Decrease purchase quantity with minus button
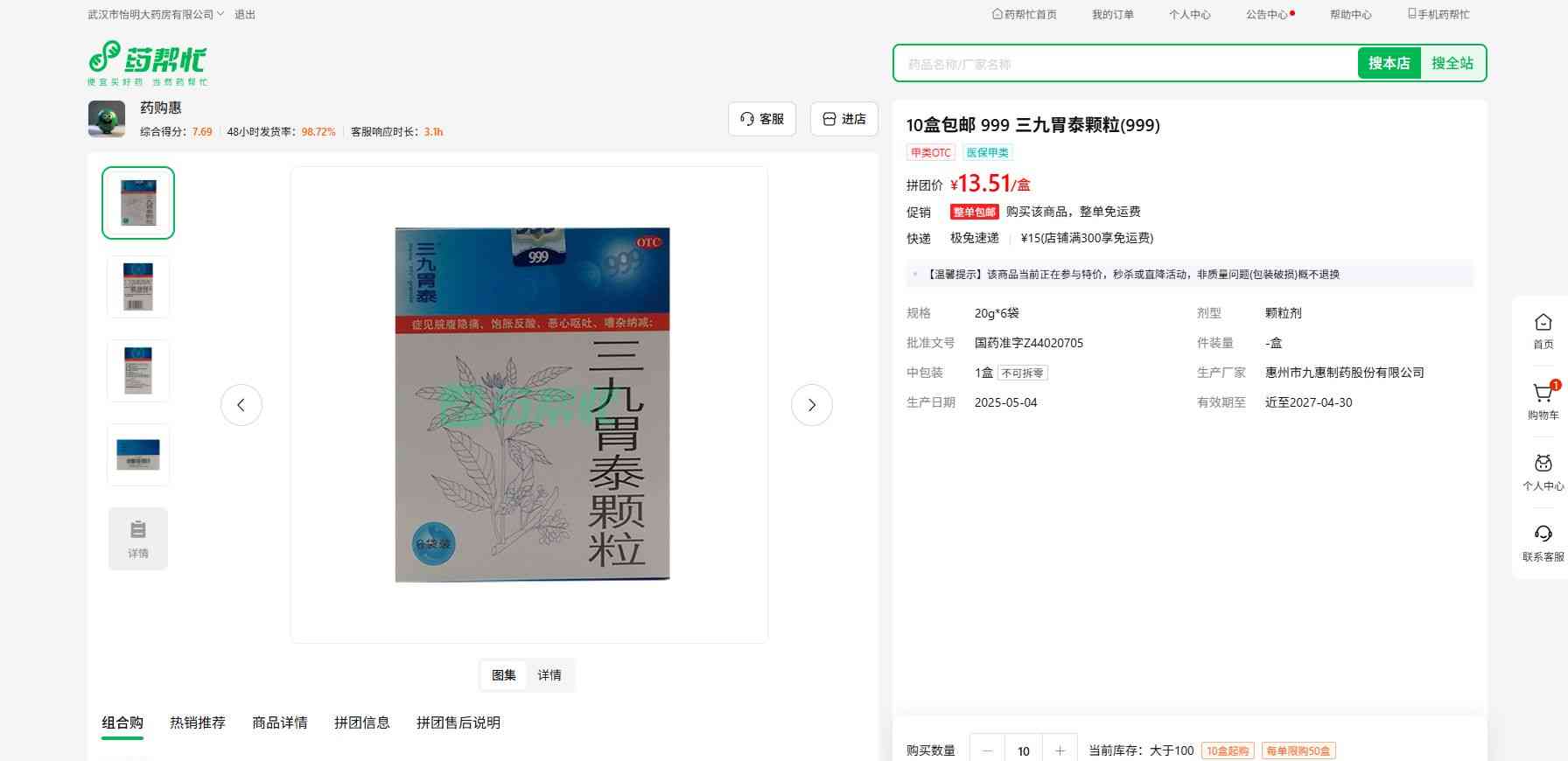Screen dimensions: 1568x761 pyautogui.click(x=988, y=751)
